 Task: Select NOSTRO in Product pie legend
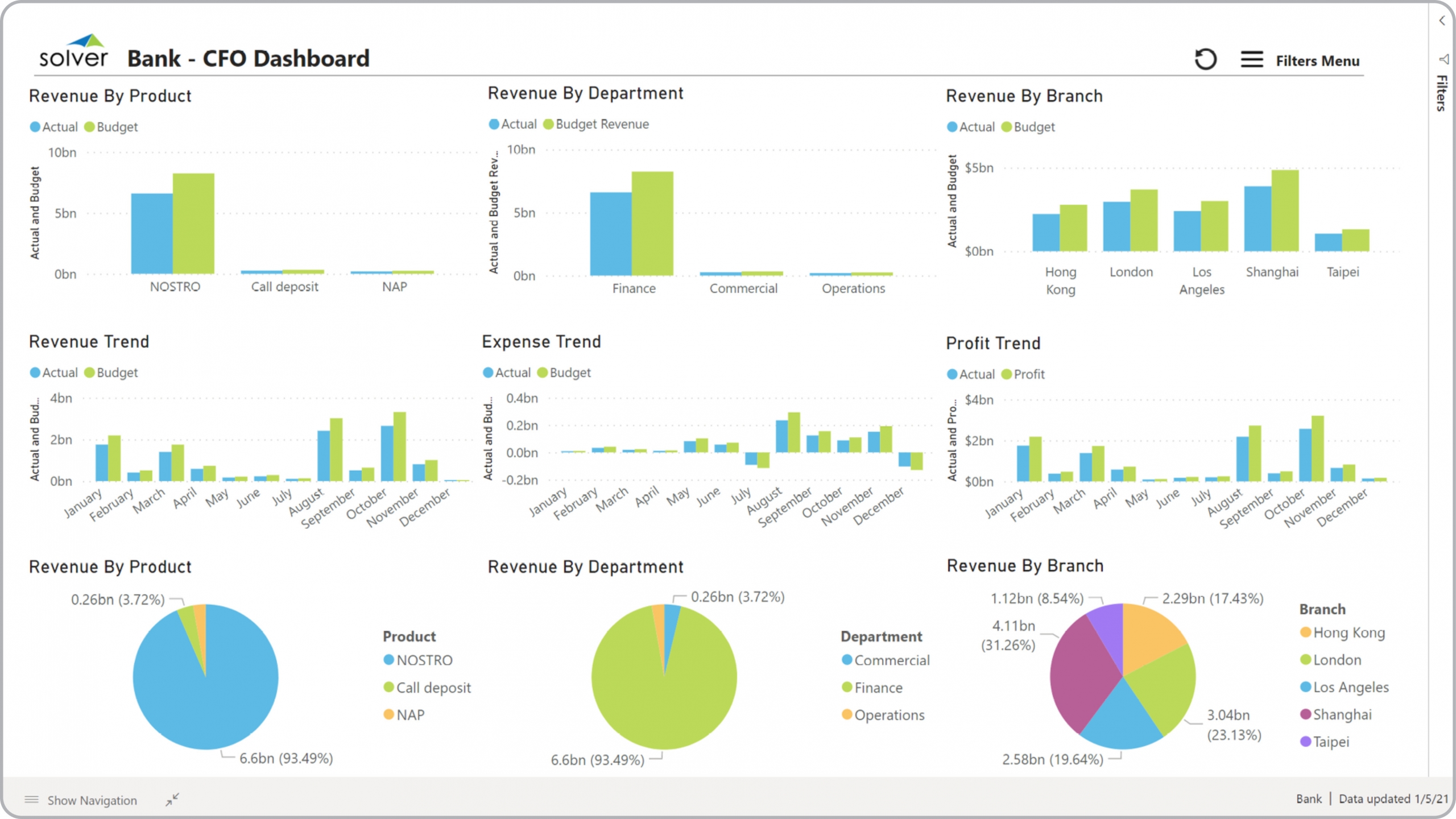tap(424, 660)
